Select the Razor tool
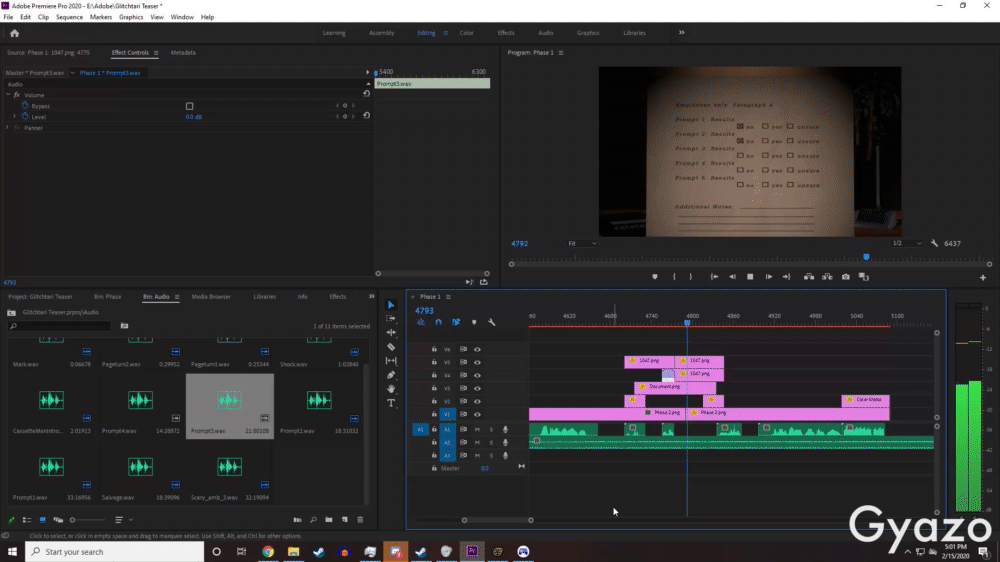 tap(391, 346)
